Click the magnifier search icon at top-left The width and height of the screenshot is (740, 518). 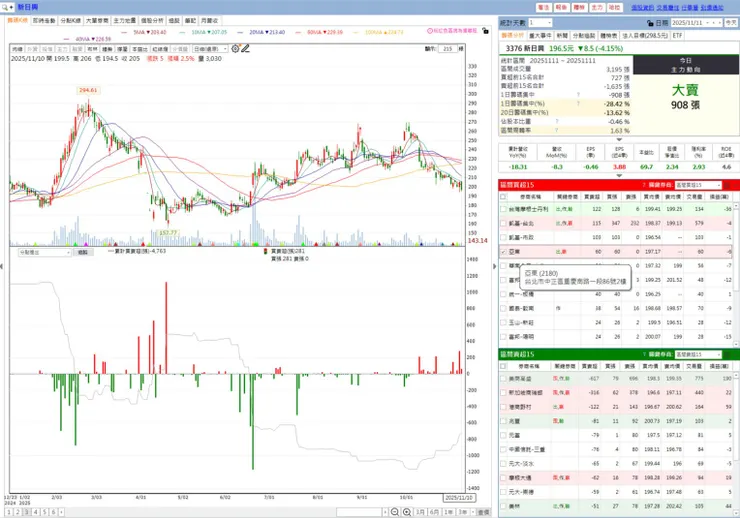click(x=5, y=7)
